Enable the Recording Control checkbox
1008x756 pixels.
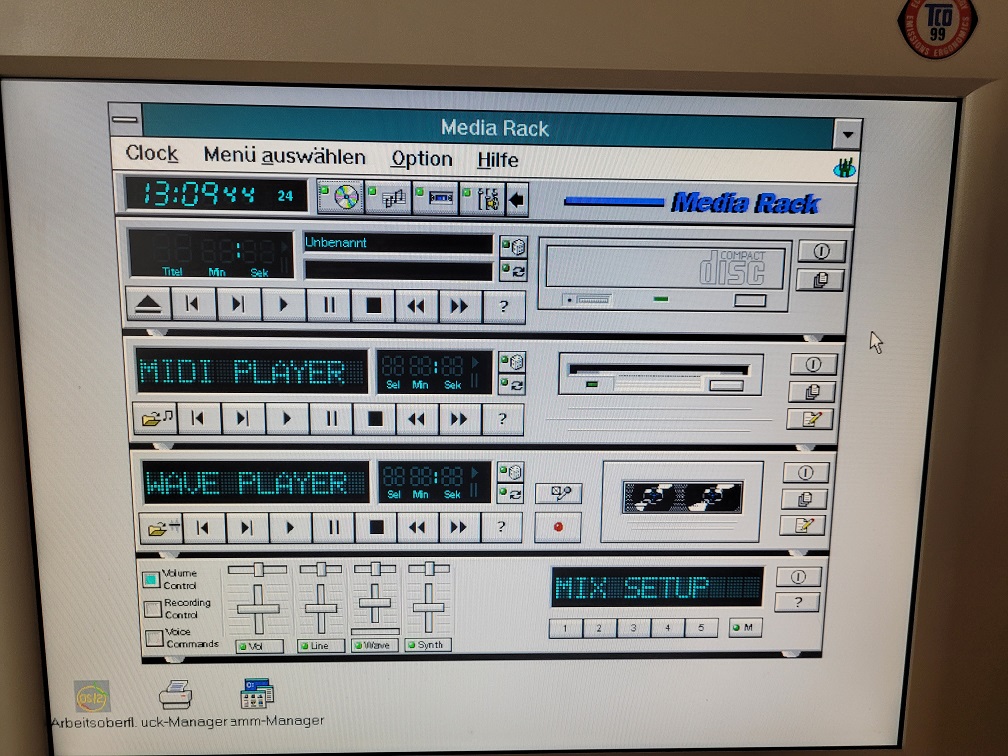pos(153,608)
